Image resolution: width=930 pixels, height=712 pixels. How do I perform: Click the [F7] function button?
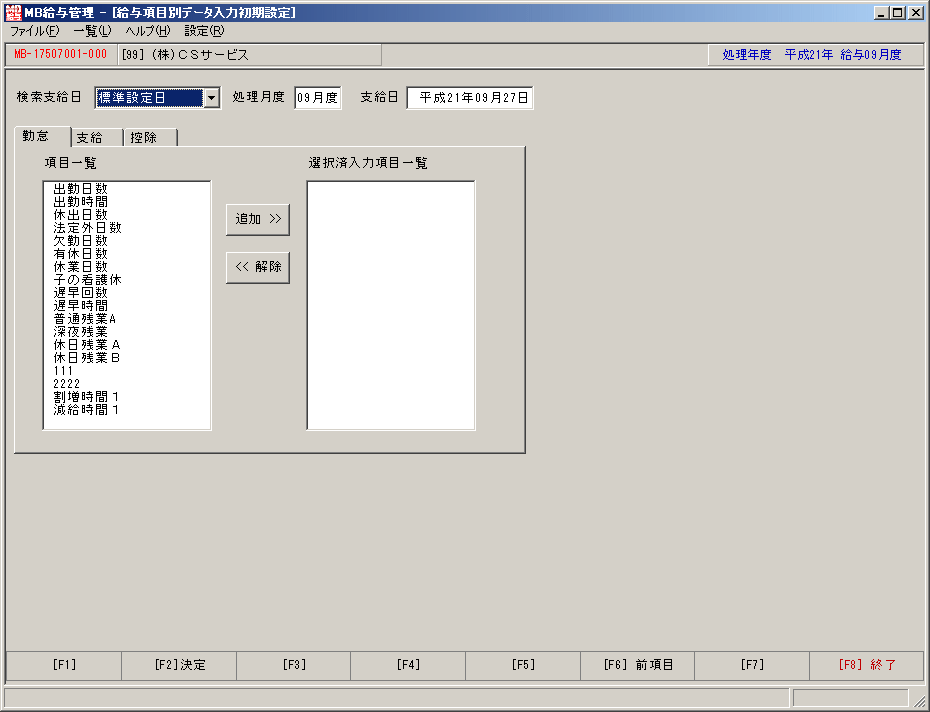[752, 665]
